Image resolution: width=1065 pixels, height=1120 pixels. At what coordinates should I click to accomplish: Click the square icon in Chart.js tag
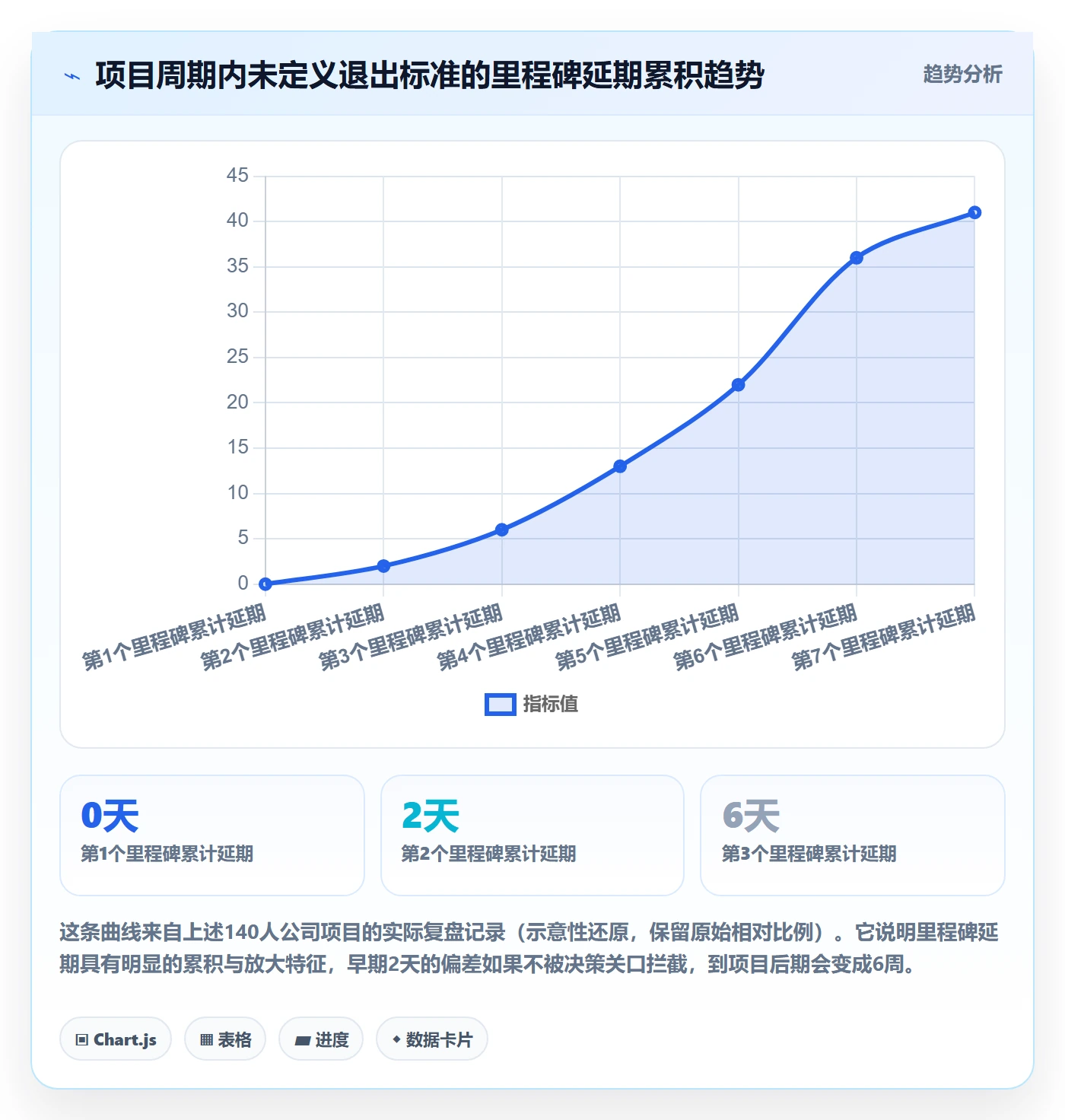pos(82,1040)
